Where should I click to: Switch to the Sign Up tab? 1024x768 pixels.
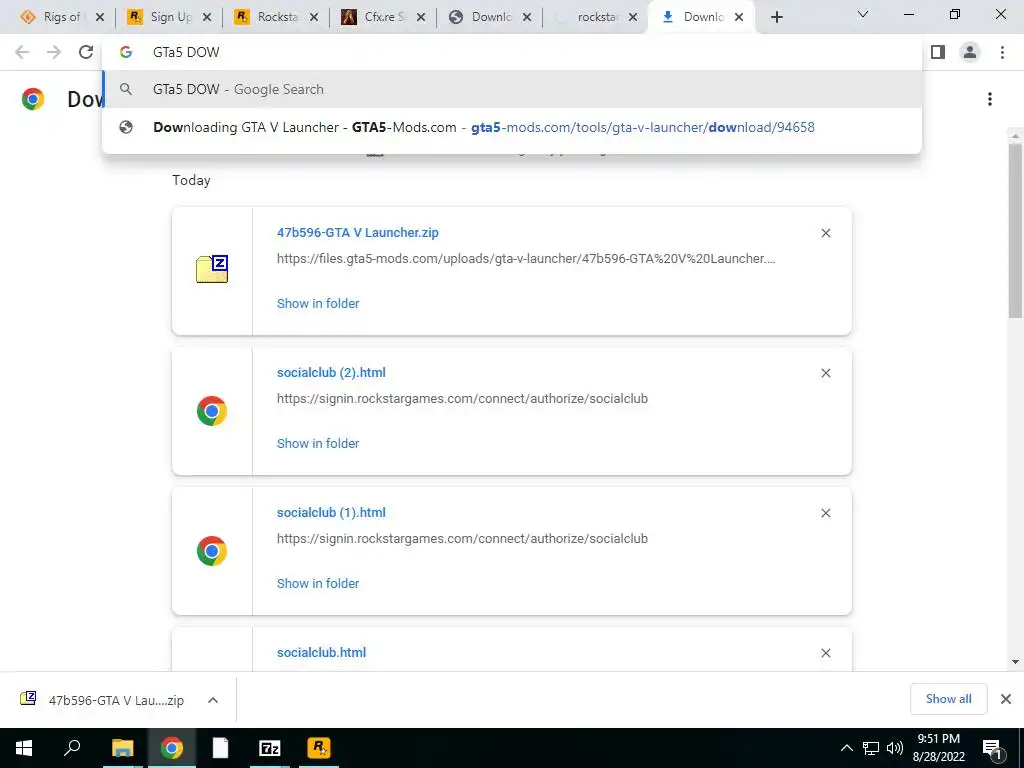(x=170, y=18)
